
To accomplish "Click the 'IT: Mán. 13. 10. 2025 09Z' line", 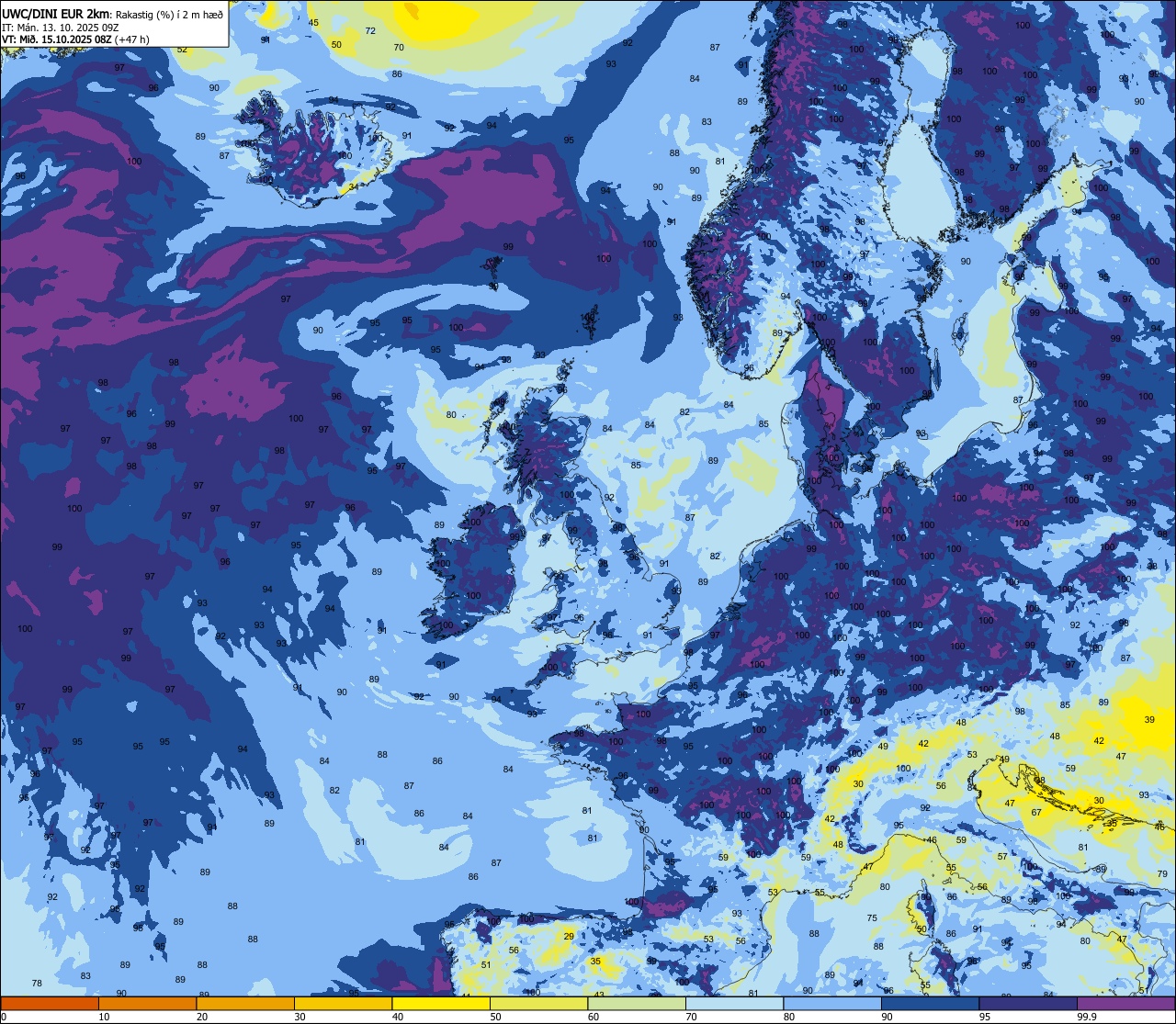I will click(60, 27).
